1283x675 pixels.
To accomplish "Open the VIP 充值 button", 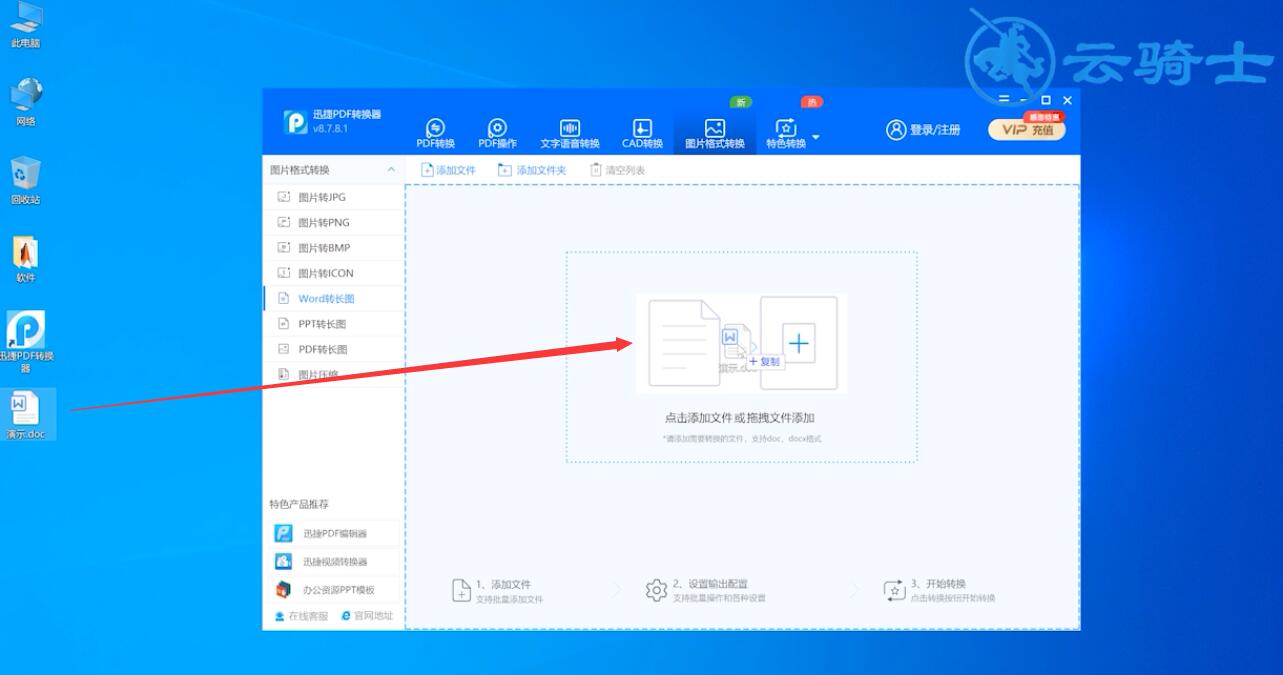I will tap(1027, 130).
